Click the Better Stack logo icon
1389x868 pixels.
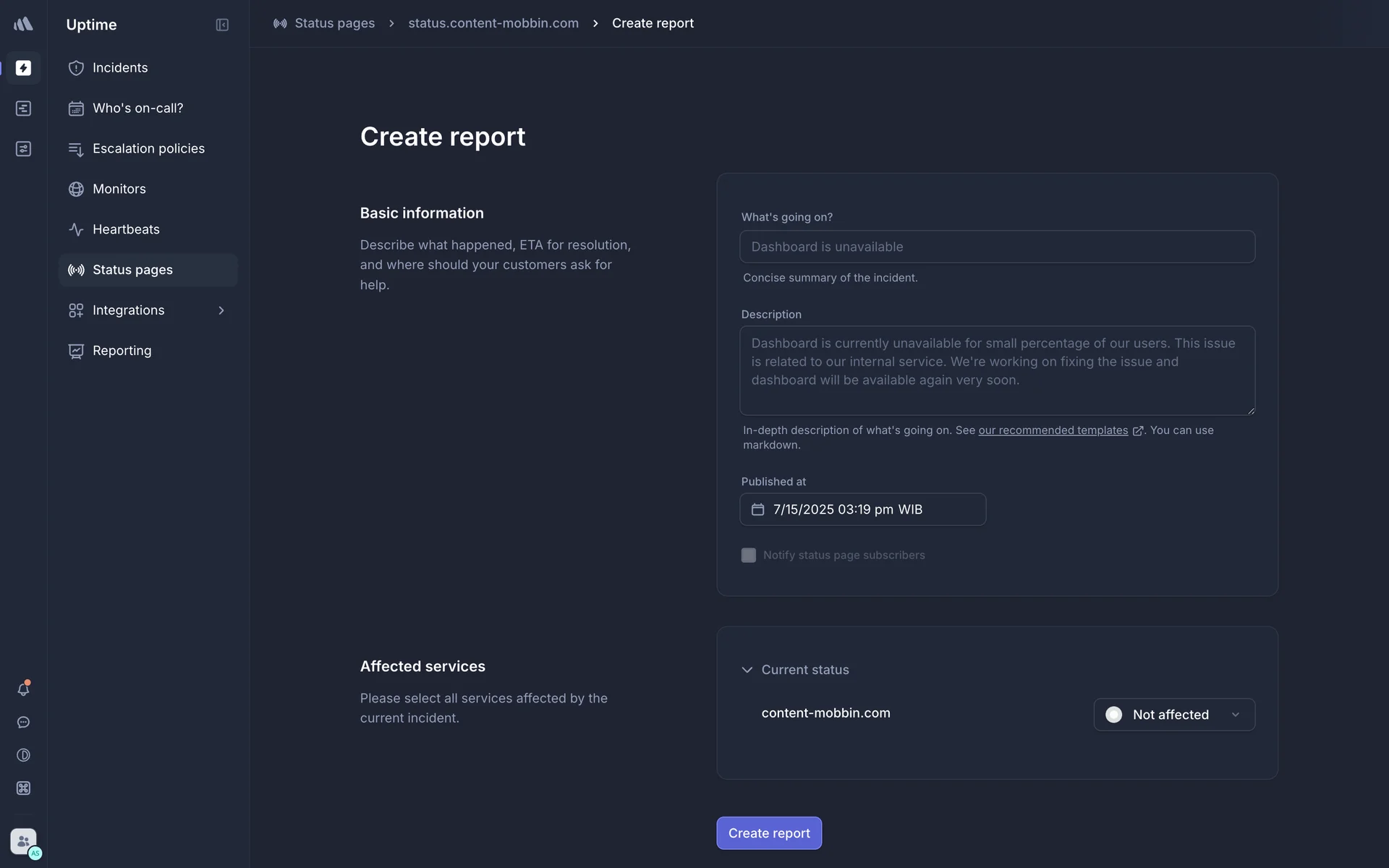tap(23, 24)
